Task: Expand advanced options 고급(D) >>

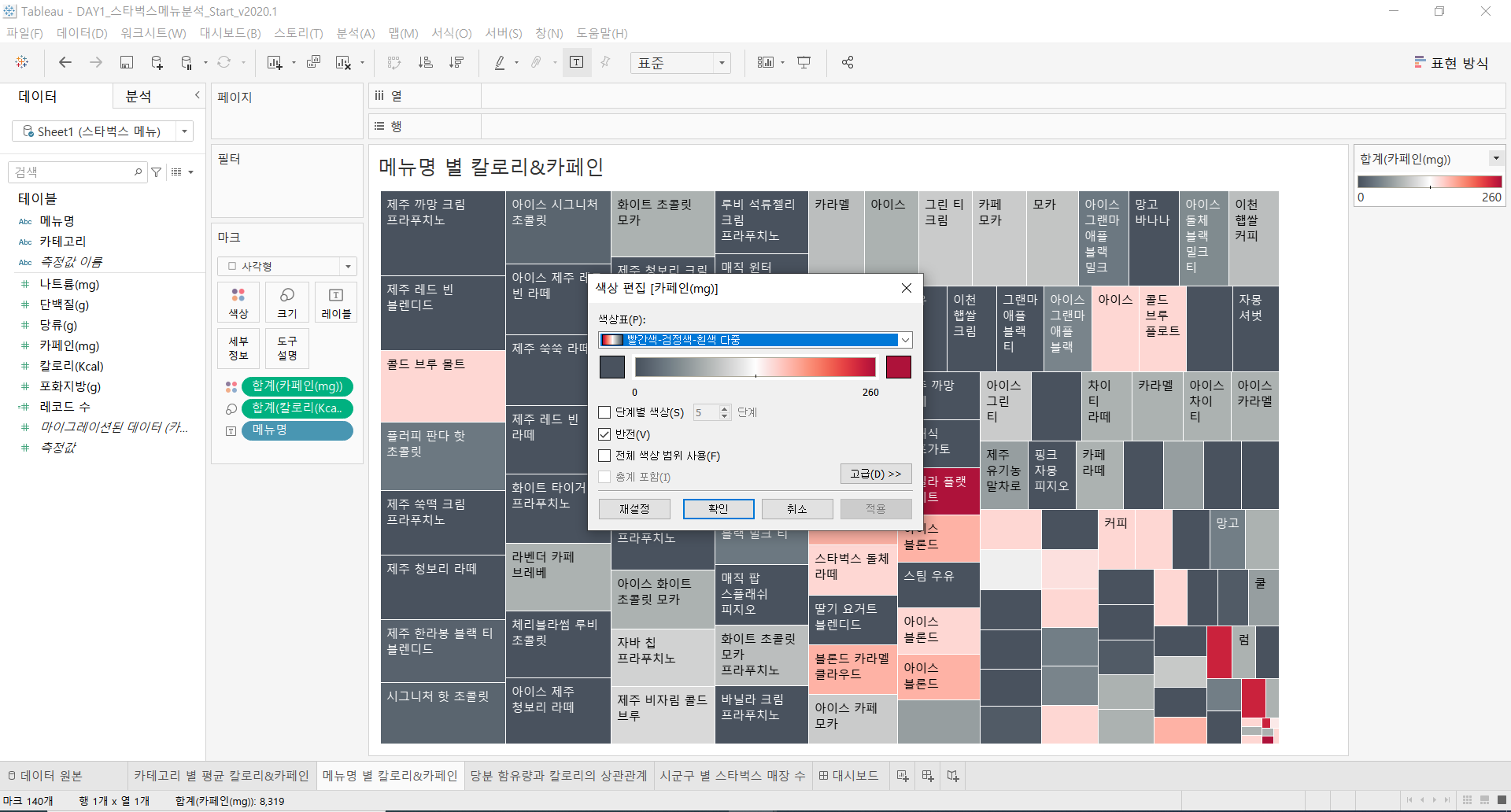Action: coord(876,474)
